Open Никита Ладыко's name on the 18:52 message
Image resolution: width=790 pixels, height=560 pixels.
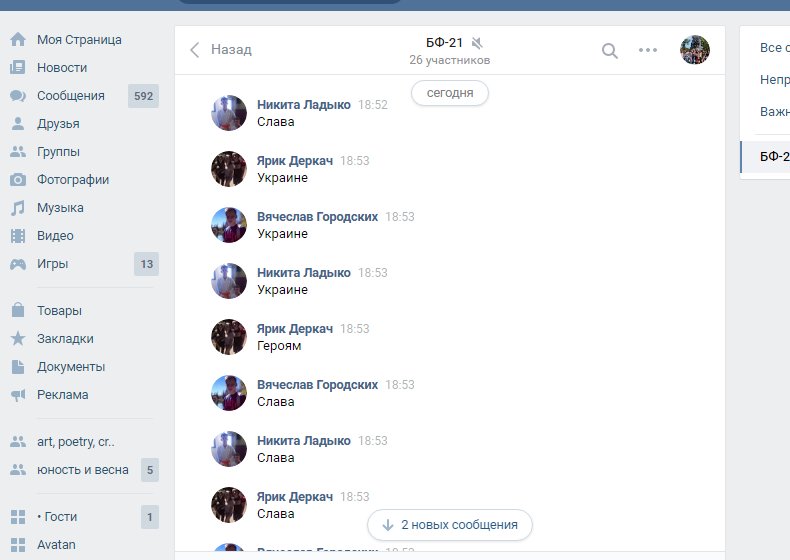coord(304,104)
